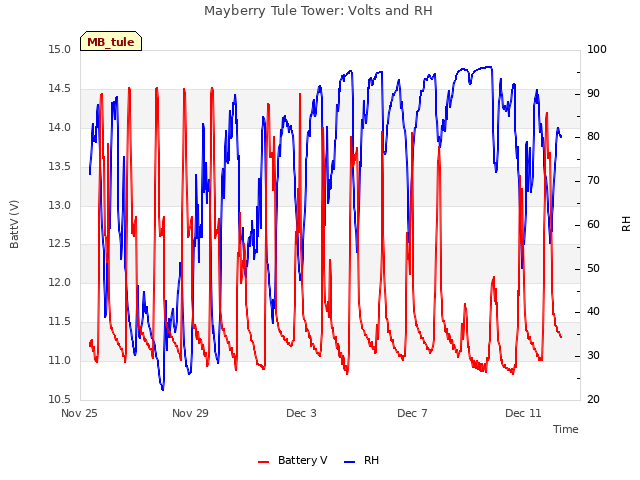This screenshot has width=640, height=480.
Task: Click the 11.0 voltage tick label
Action: 60,360
